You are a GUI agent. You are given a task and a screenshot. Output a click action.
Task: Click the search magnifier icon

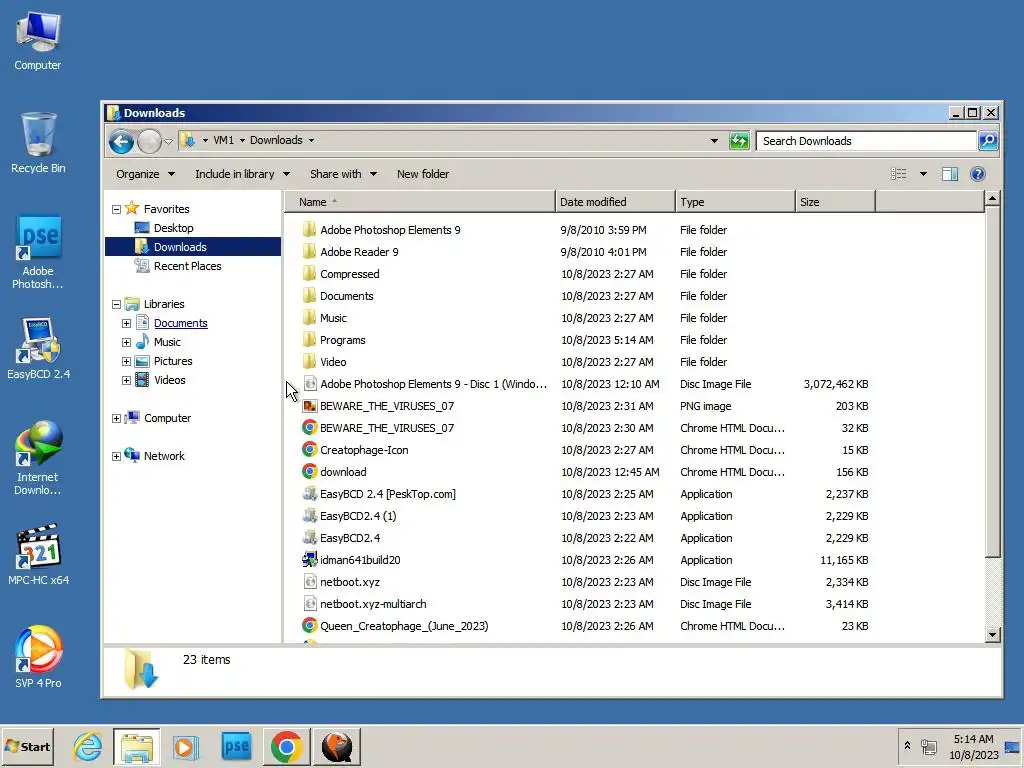click(x=988, y=140)
